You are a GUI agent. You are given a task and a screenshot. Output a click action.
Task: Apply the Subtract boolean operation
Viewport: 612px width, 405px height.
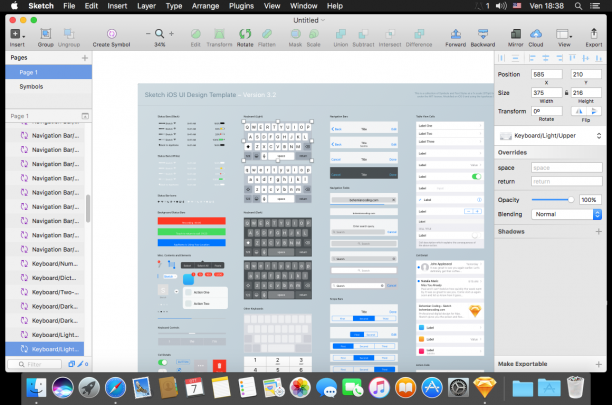(363, 34)
